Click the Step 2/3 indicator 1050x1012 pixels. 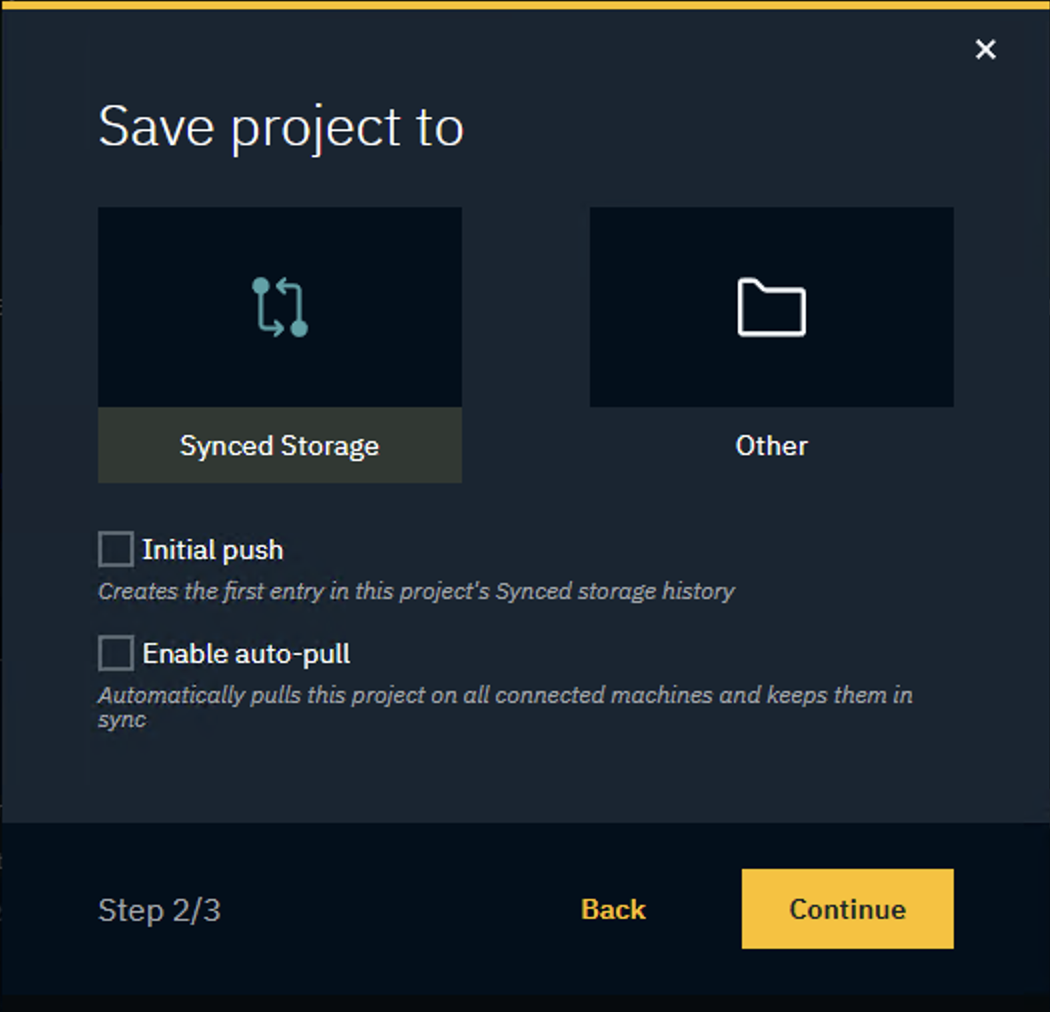pos(159,909)
